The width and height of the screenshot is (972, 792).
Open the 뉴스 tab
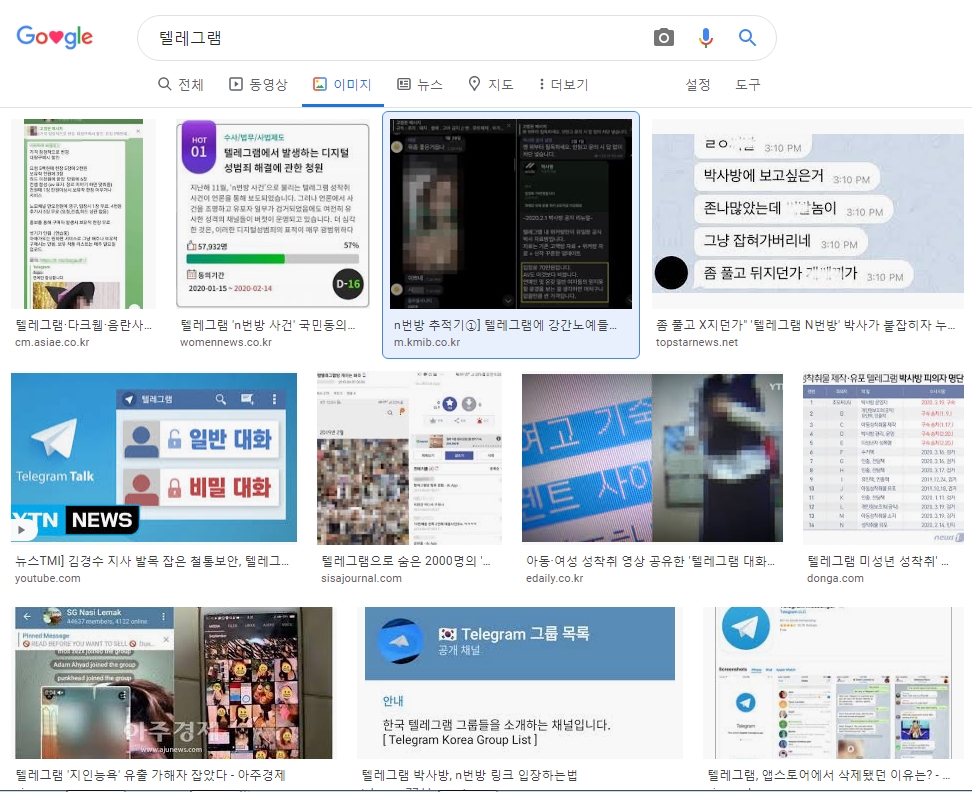point(420,84)
